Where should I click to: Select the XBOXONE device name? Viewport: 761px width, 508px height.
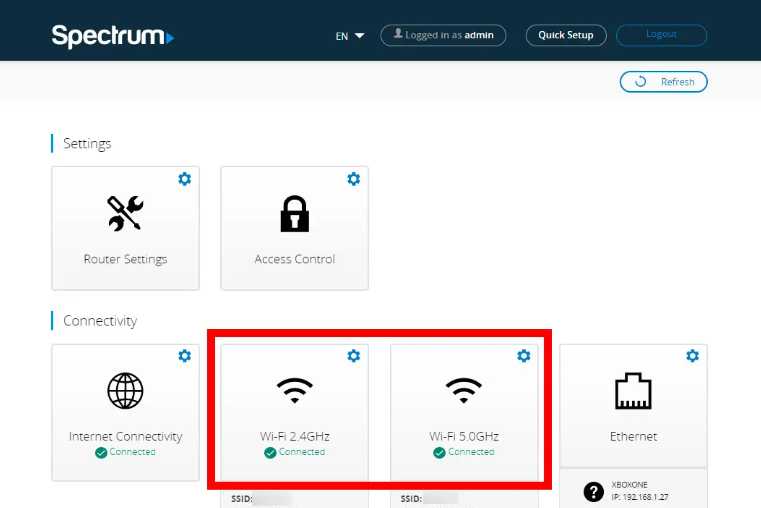pos(629,485)
